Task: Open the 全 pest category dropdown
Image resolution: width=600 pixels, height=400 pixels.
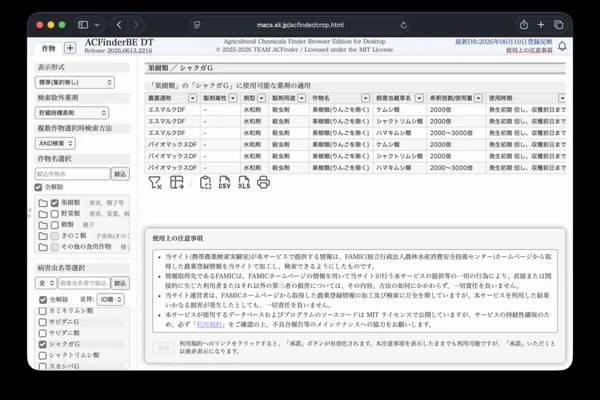Action: (46, 283)
